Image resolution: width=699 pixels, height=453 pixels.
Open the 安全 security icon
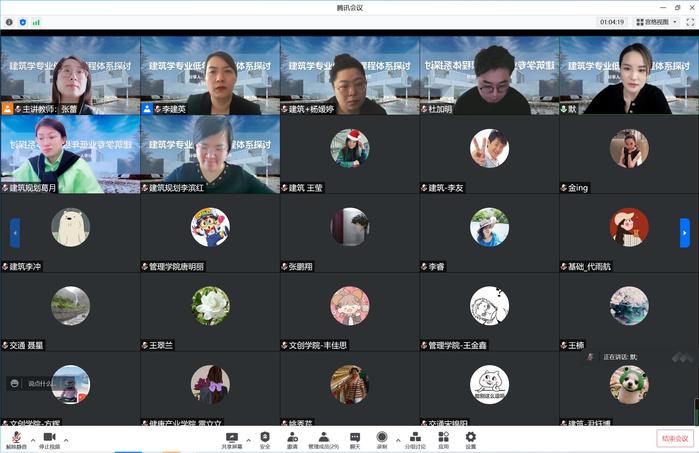coord(265,437)
